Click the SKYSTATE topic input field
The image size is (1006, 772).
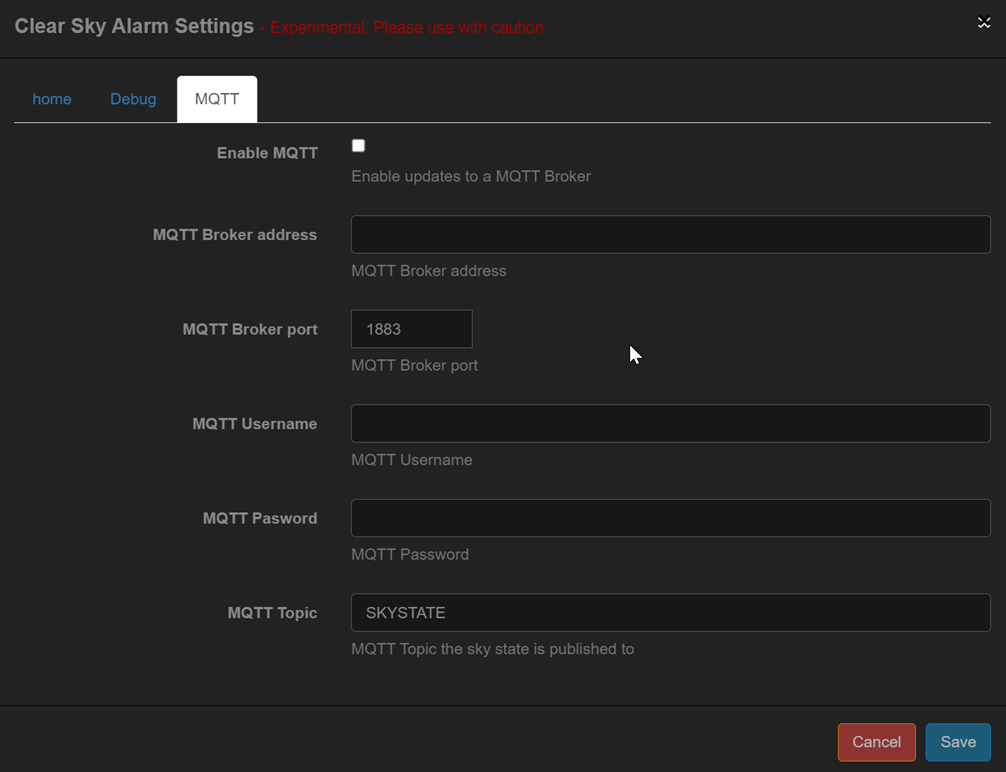pyautogui.click(x=670, y=612)
